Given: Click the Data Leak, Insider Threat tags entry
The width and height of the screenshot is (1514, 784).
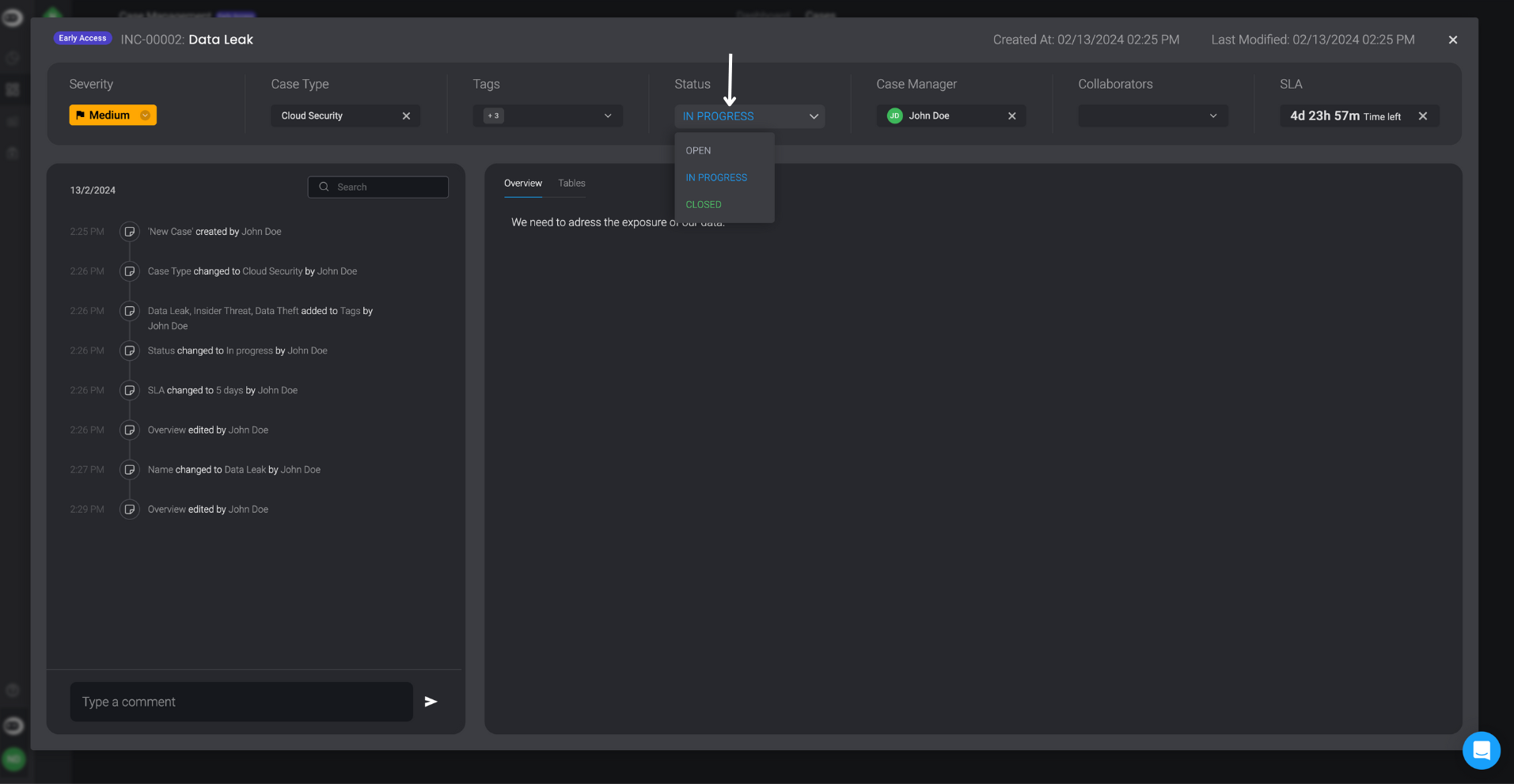Looking at the screenshot, I should [x=260, y=318].
